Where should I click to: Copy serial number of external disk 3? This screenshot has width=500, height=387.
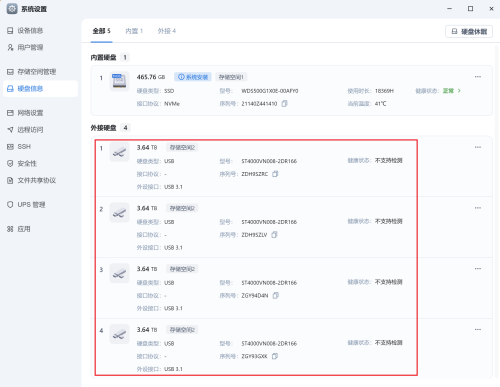tap(275, 295)
